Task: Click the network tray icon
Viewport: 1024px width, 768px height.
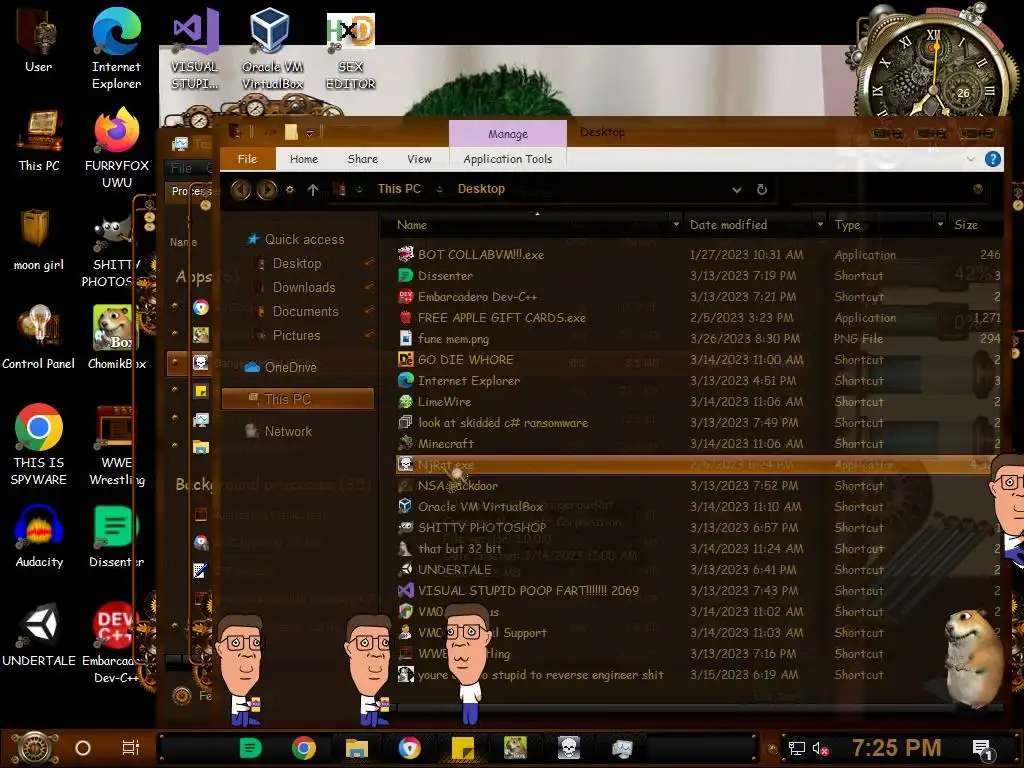Action: click(796, 748)
